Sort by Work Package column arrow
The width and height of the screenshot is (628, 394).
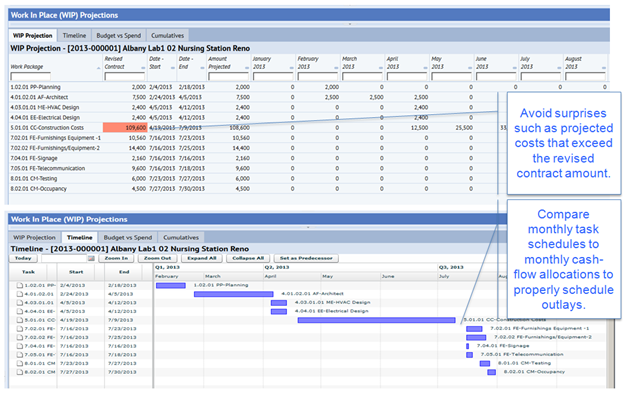pos(99,68)
